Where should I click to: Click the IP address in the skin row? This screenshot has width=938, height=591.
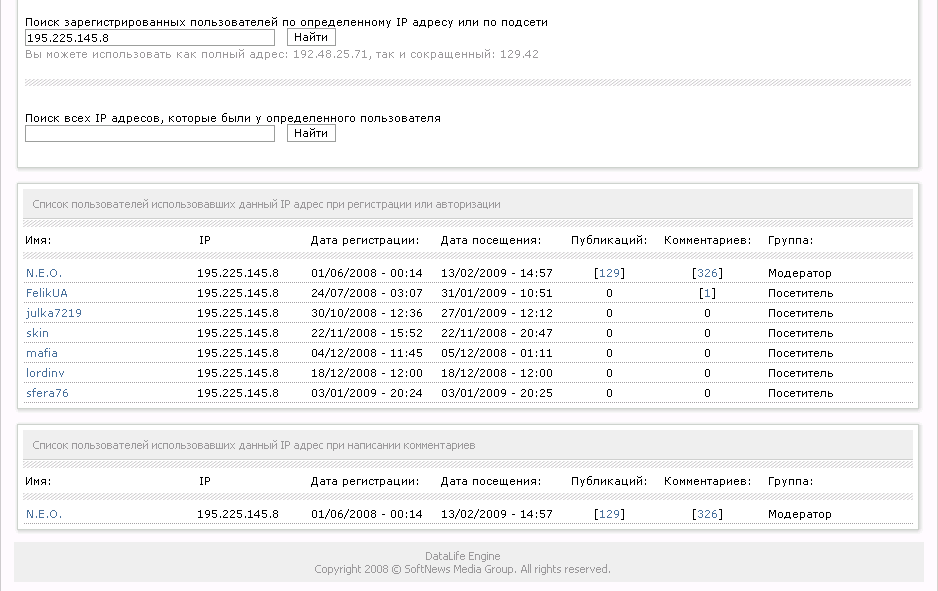[237, 333]
